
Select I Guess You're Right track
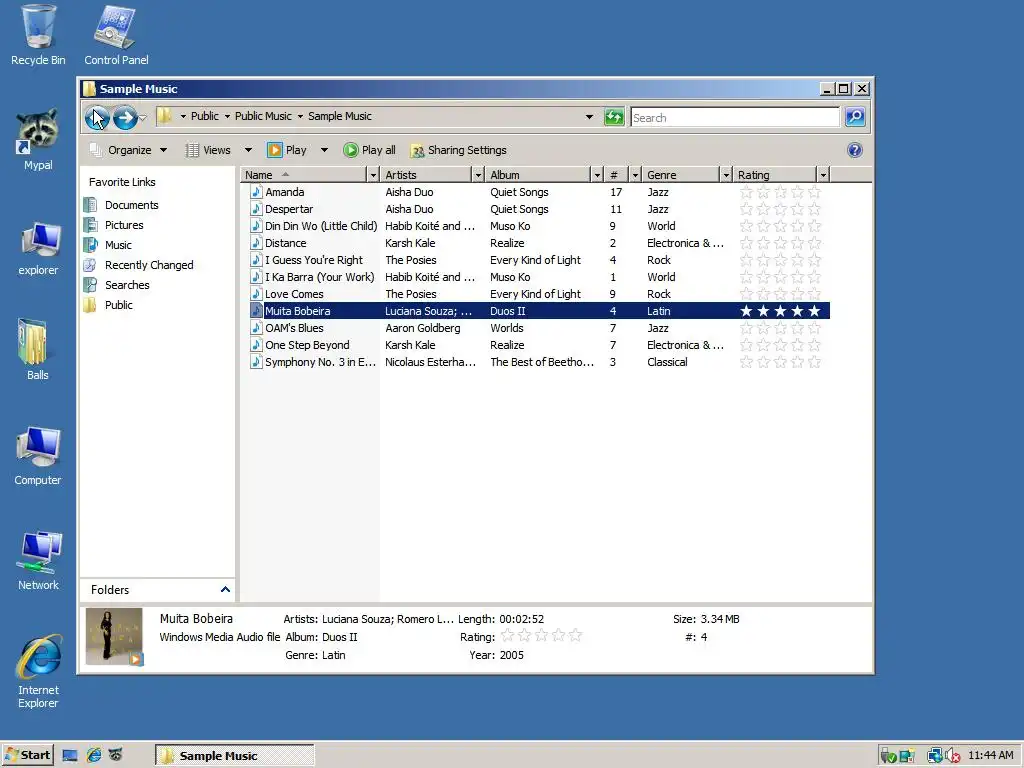point(313,260)
